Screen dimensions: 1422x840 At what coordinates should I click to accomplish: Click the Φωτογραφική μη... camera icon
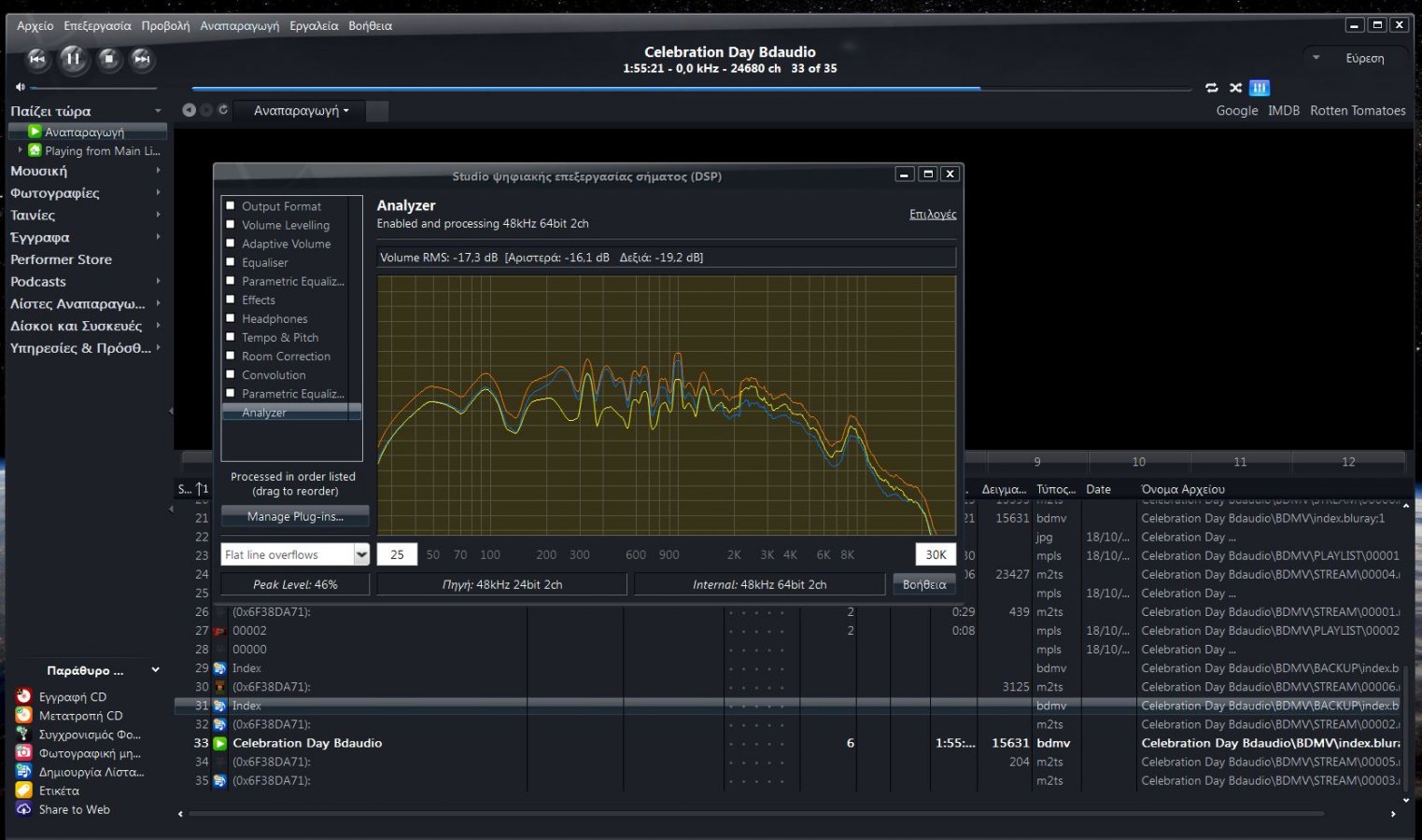point(24,752)
